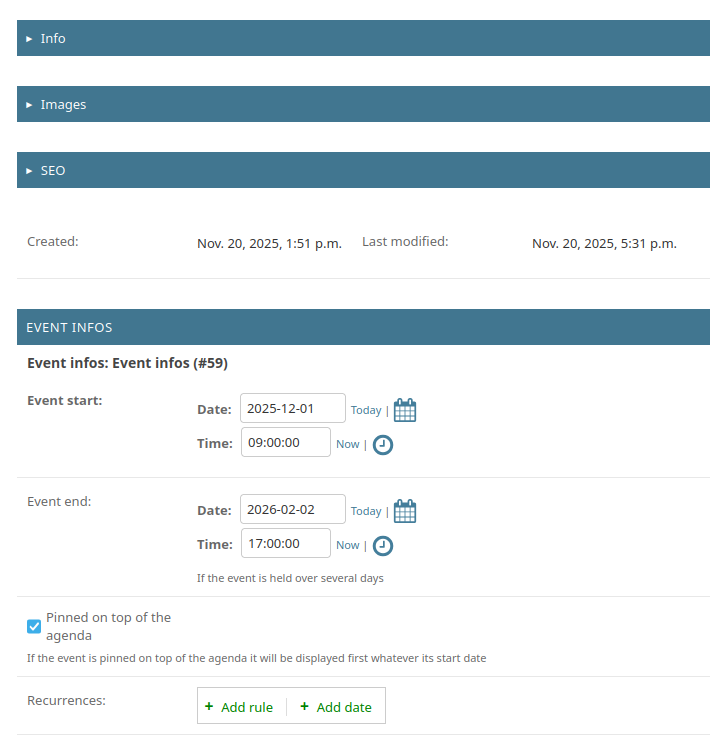710x740 pixels.
Task: Click Add date in Recurrences
Action: pyautogui.click(x=336, y=707)
